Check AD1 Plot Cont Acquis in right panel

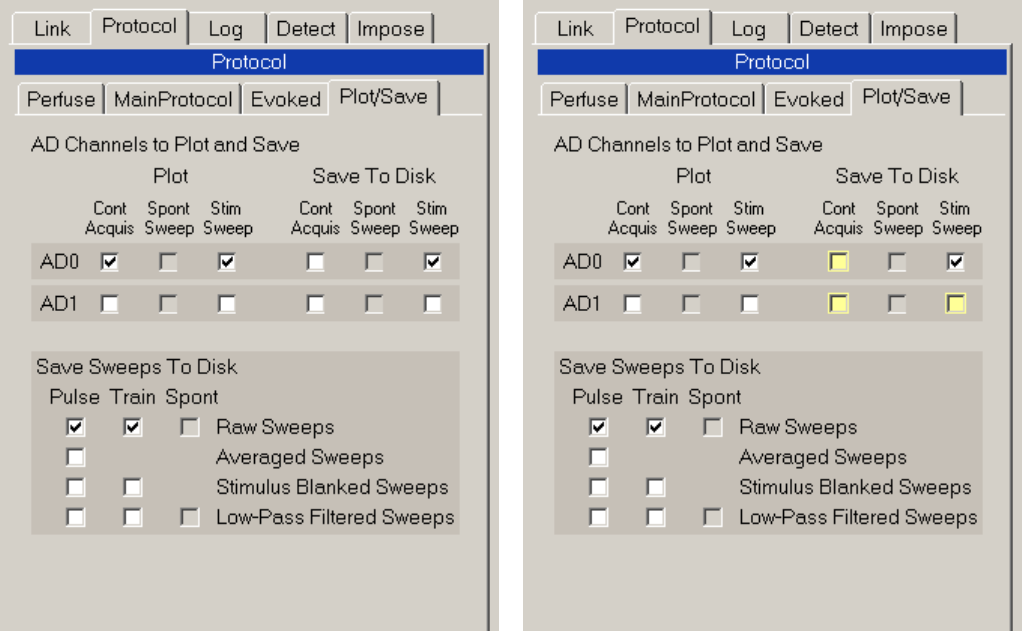coord(632,304)
